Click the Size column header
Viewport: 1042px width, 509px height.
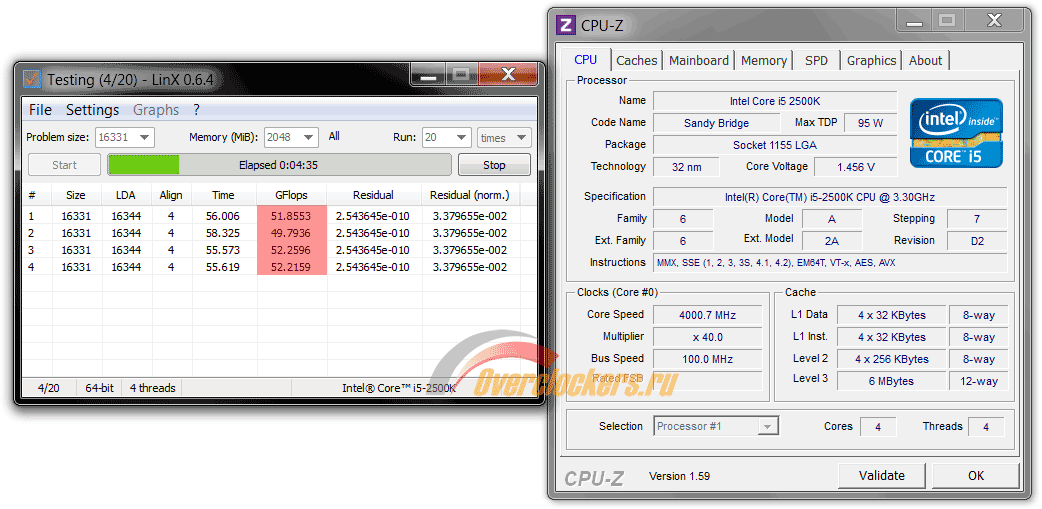(x=76, y=195)
